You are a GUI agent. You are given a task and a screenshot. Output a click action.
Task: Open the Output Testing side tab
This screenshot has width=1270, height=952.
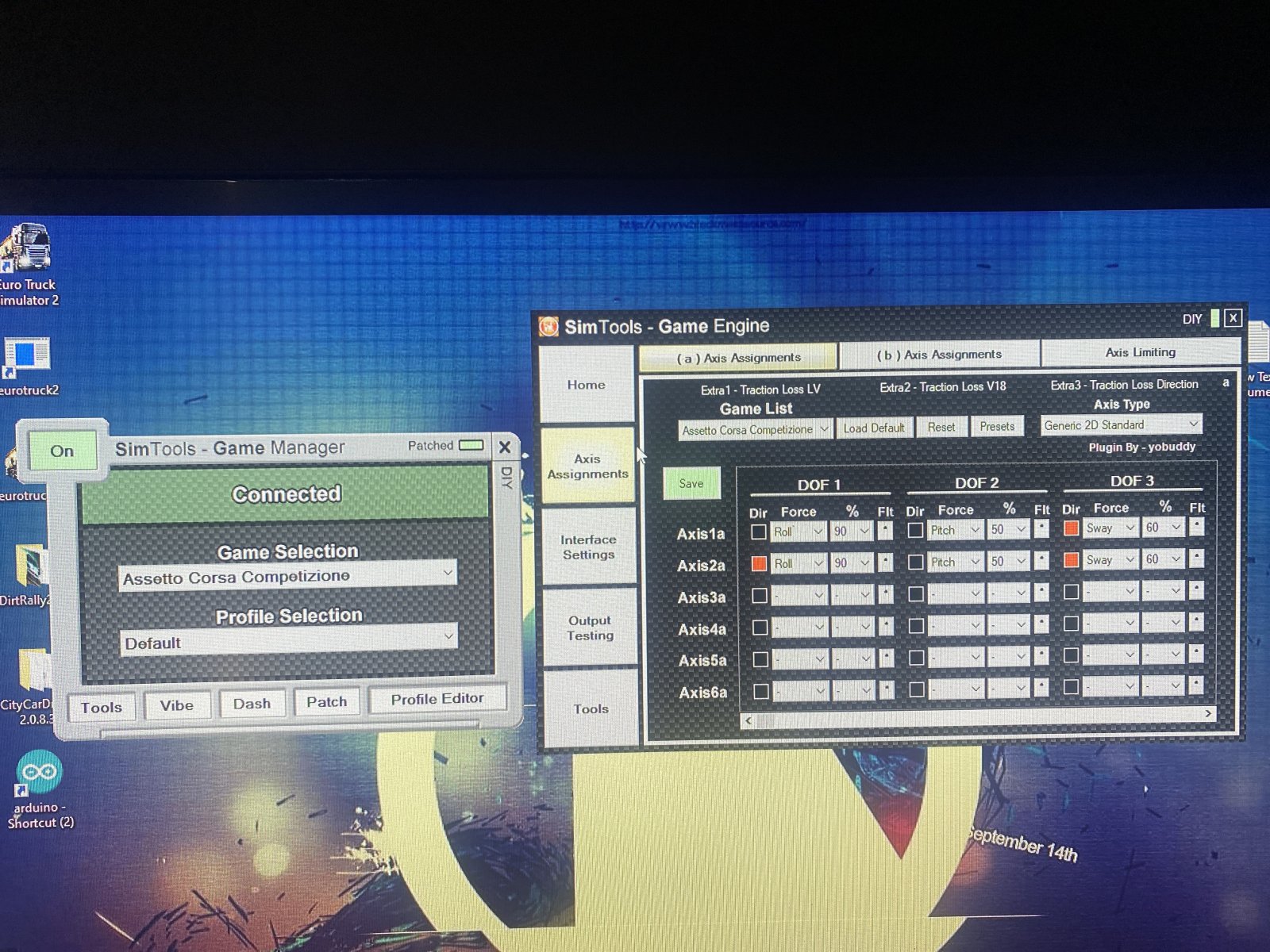pyautogui.click(x=590, y=628)
